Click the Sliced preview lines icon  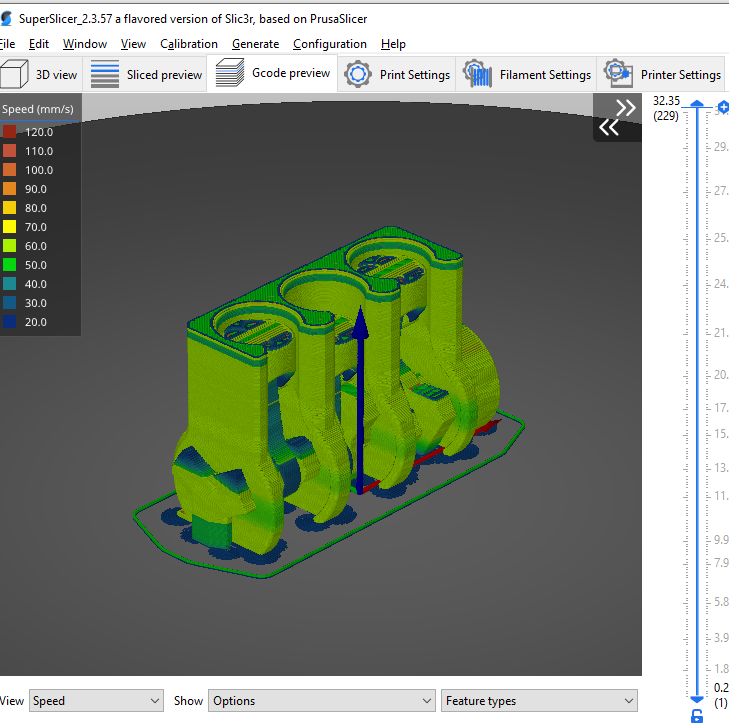click(x=105, y=74)
